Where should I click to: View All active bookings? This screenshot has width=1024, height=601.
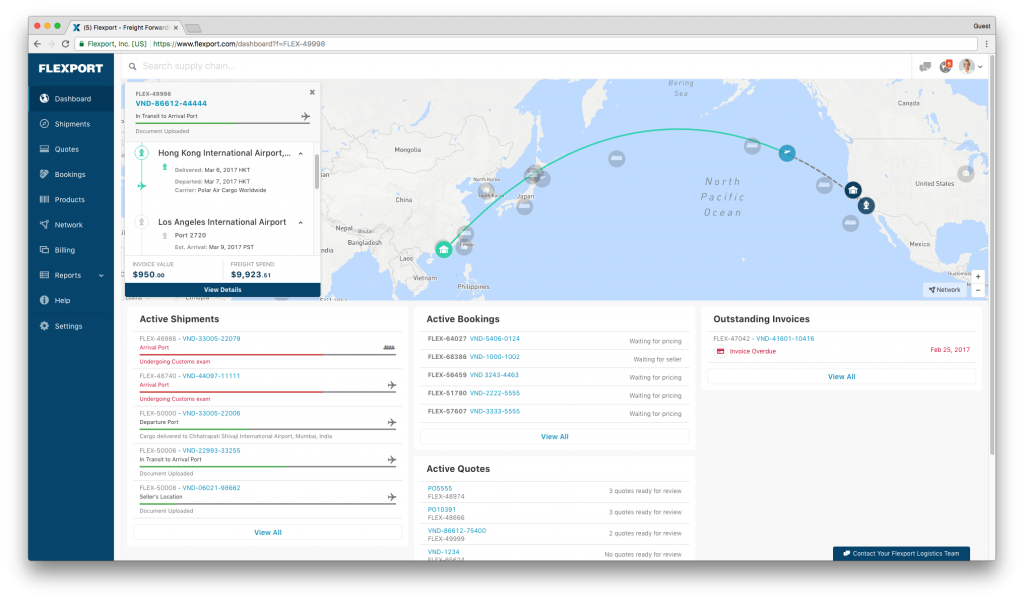click(554, 437)
